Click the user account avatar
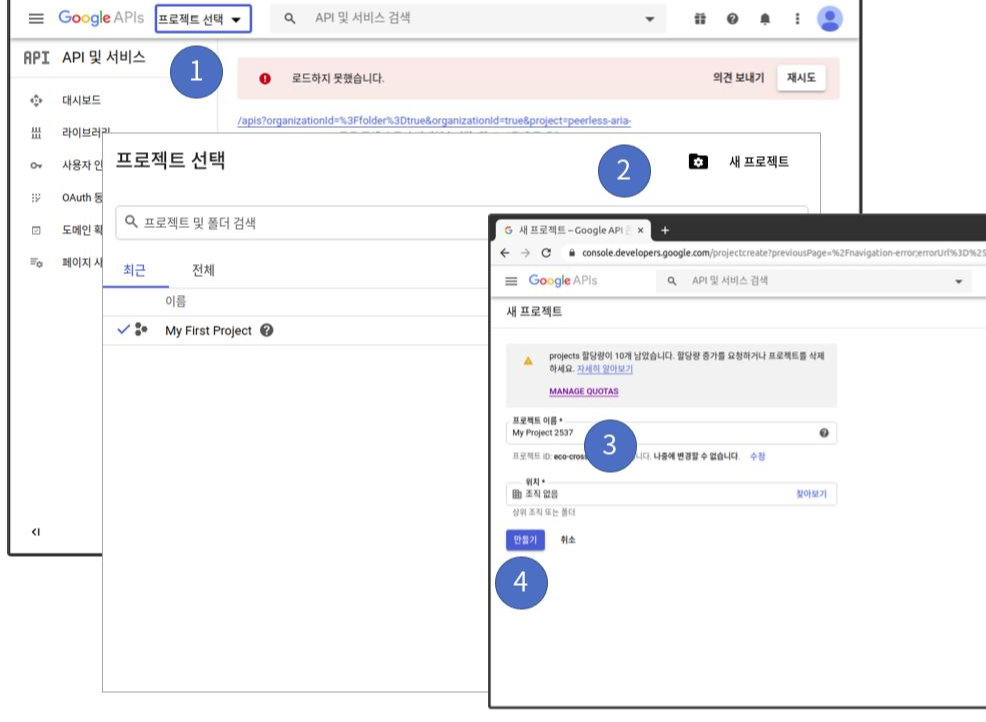The image size is (986, 722). coord(829,19)
